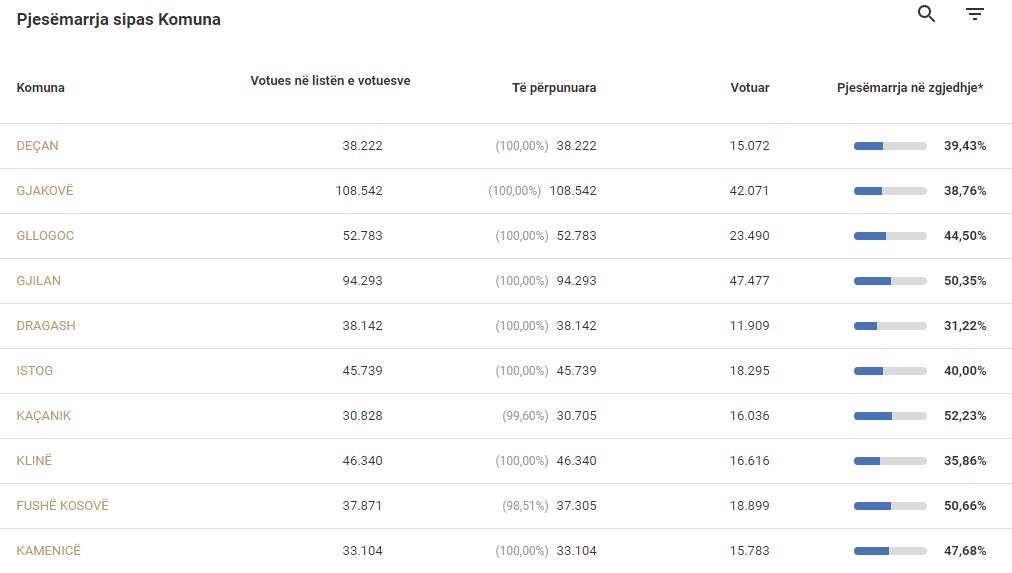Sort by the Votuar column header

pos(750,88)
